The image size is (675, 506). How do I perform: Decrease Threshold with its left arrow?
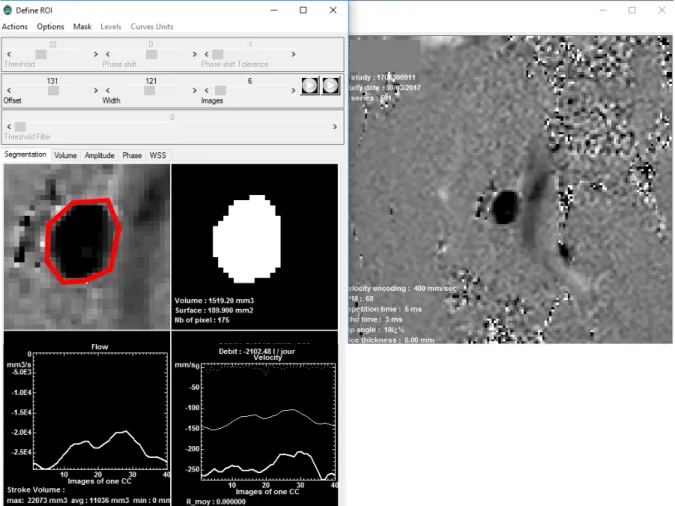tap(9, 54)
